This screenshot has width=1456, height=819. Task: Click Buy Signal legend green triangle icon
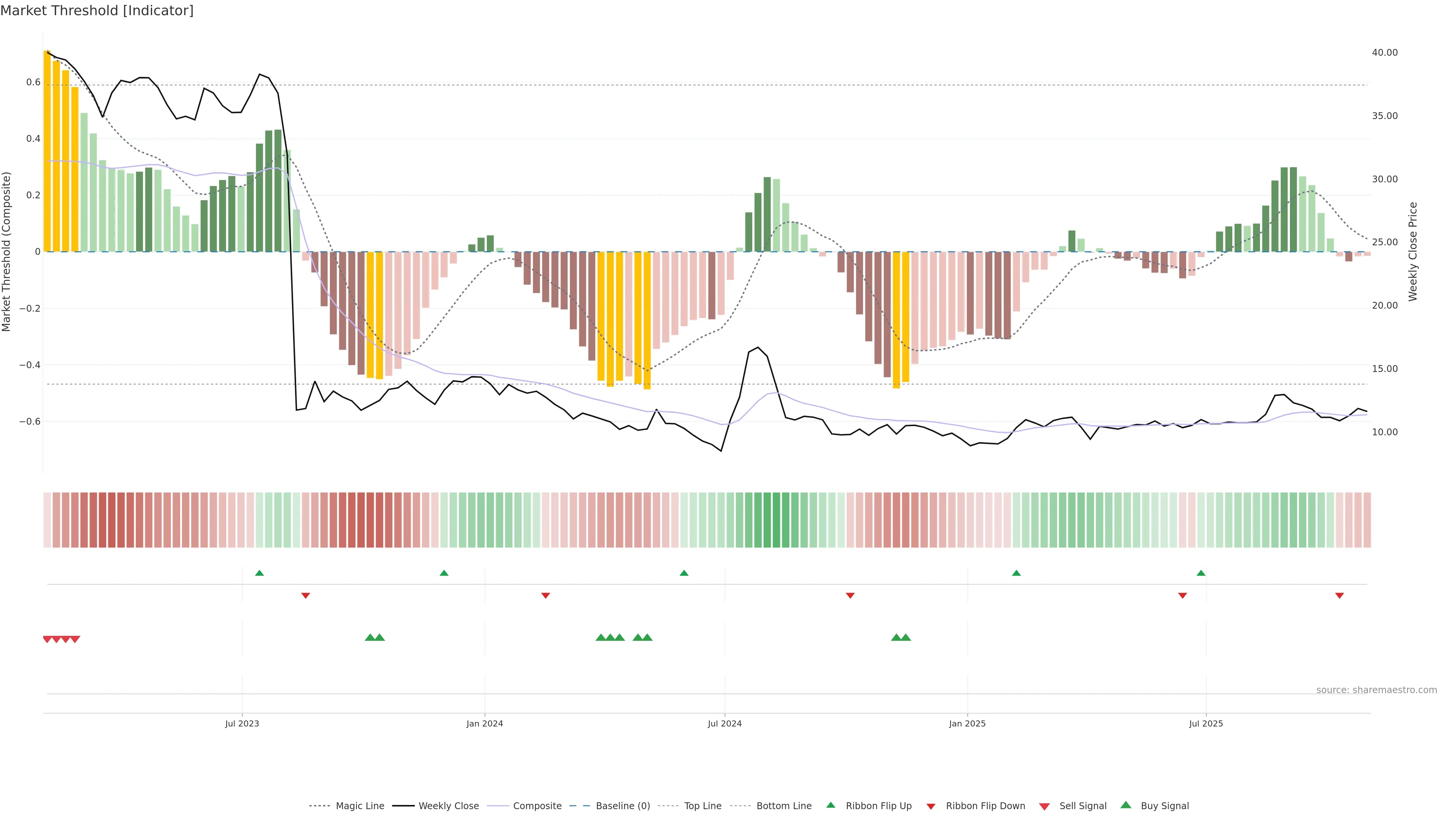(x=1125, y=805)
